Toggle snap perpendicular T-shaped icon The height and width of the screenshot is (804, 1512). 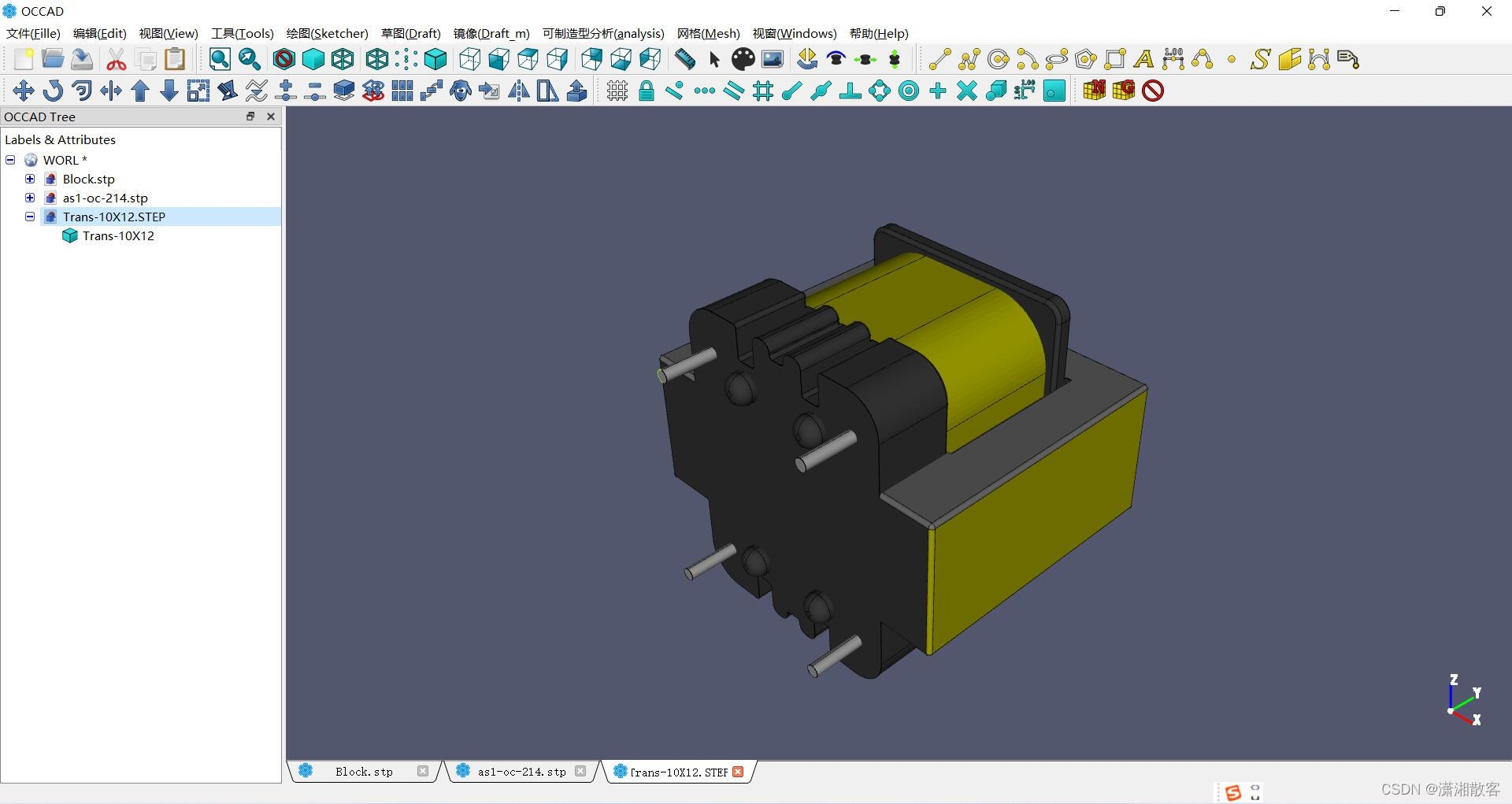(850, 91)
